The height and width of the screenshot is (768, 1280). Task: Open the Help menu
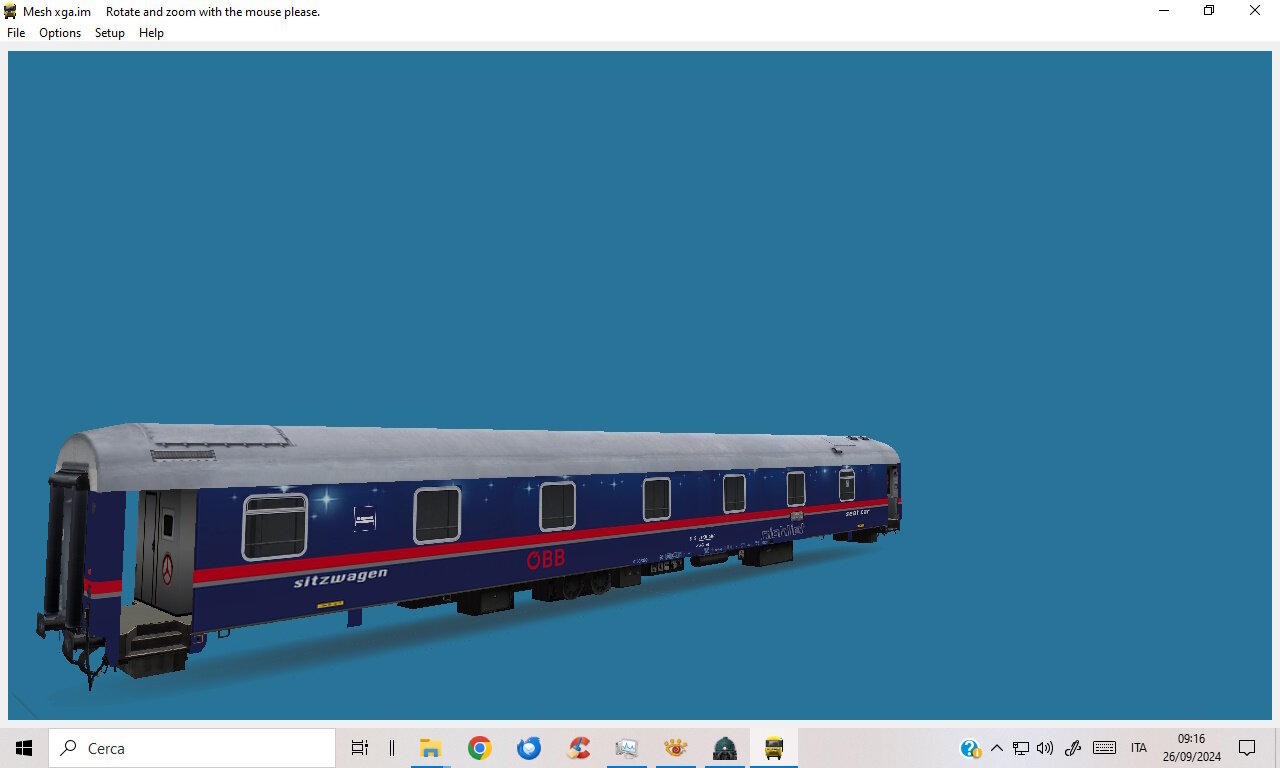151,33
